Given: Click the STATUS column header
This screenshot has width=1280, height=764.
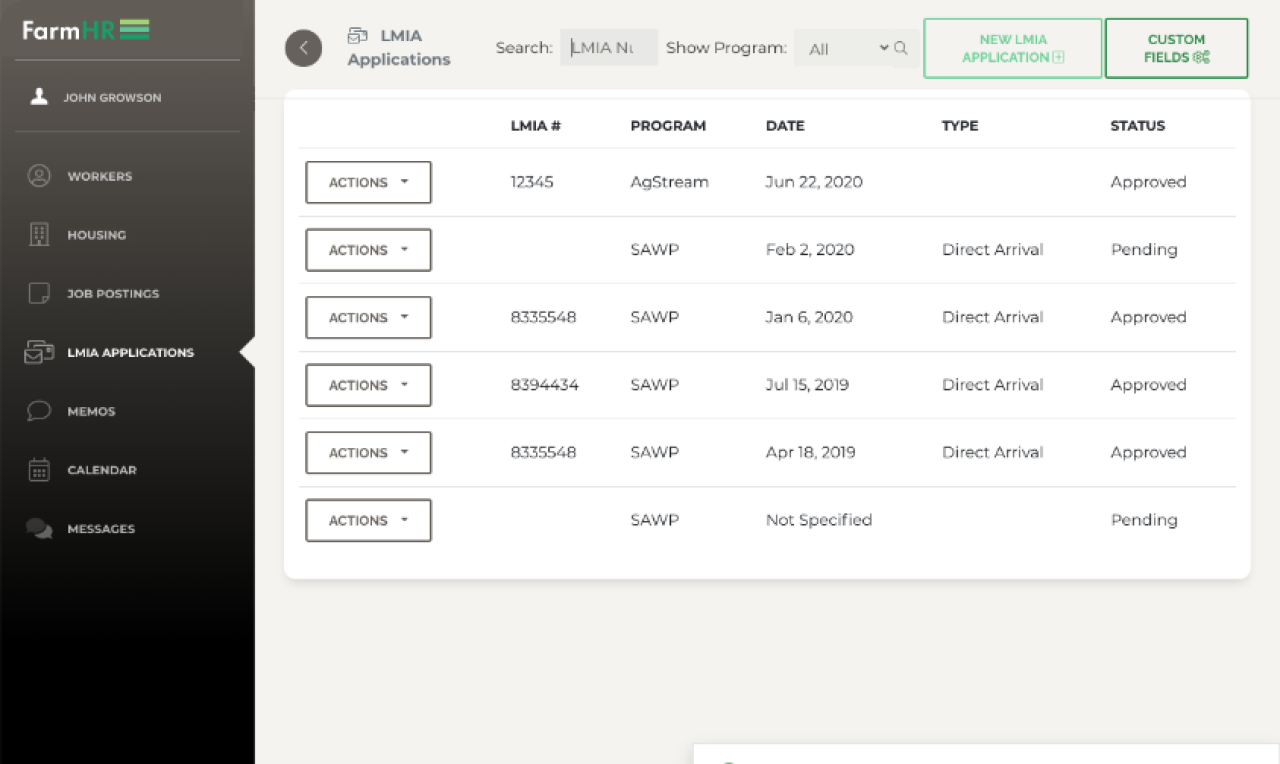Looking at the screenshot, I should [1138, 126].
